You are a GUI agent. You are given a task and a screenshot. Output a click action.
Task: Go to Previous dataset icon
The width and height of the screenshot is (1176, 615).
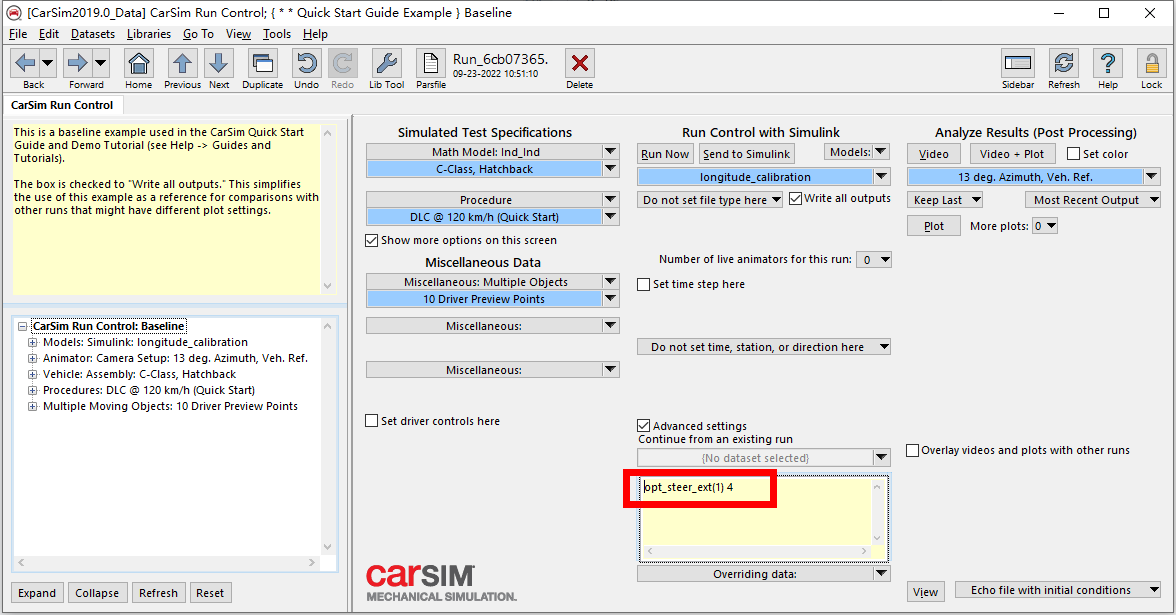click(x=182, y=63)
